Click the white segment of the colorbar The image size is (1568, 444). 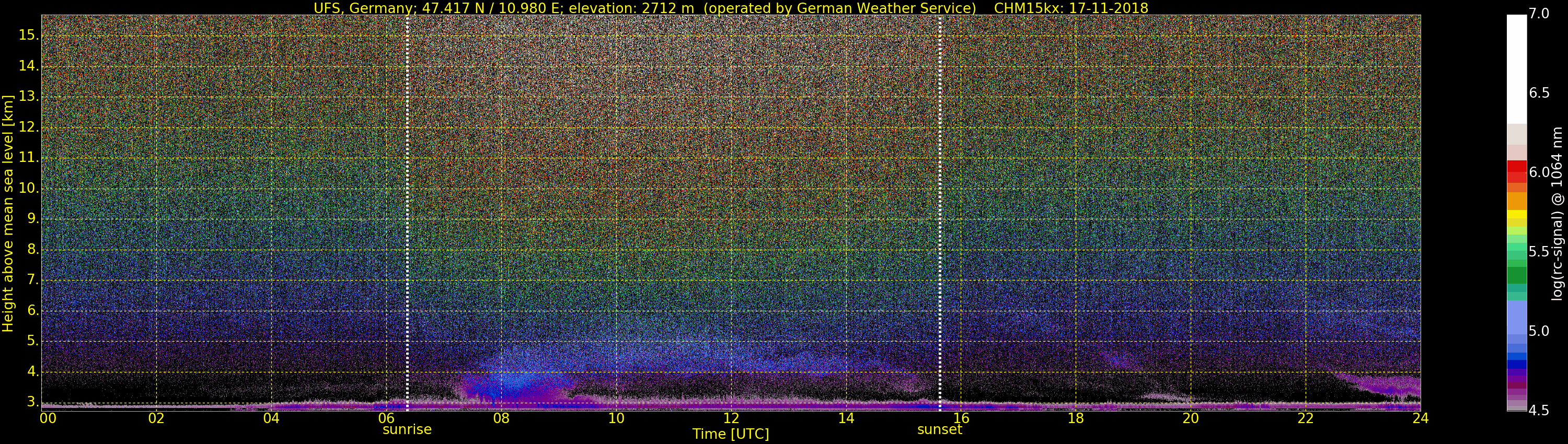point(1517,69)
